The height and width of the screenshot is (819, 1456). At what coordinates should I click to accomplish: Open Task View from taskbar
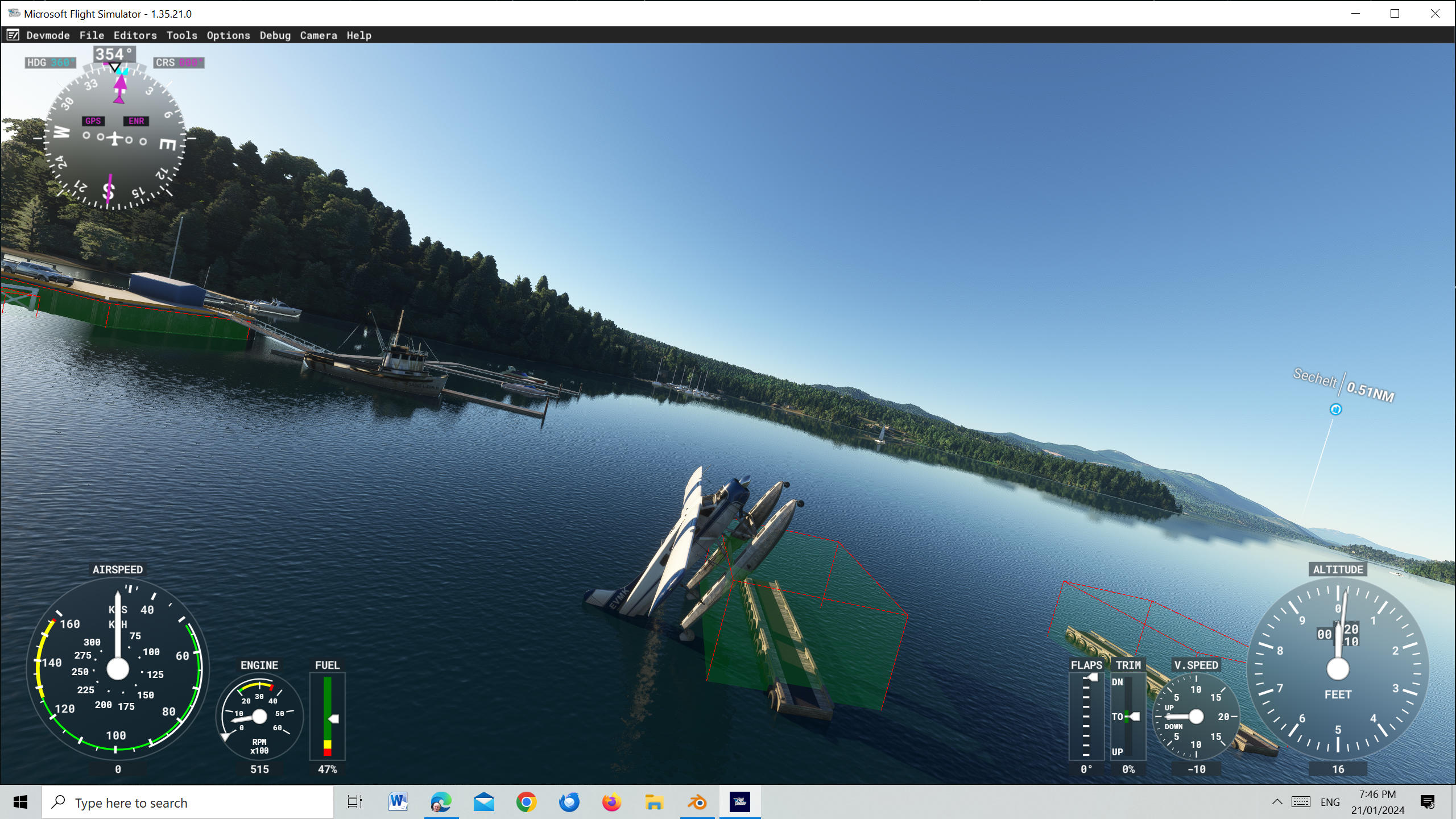(355, 803)
